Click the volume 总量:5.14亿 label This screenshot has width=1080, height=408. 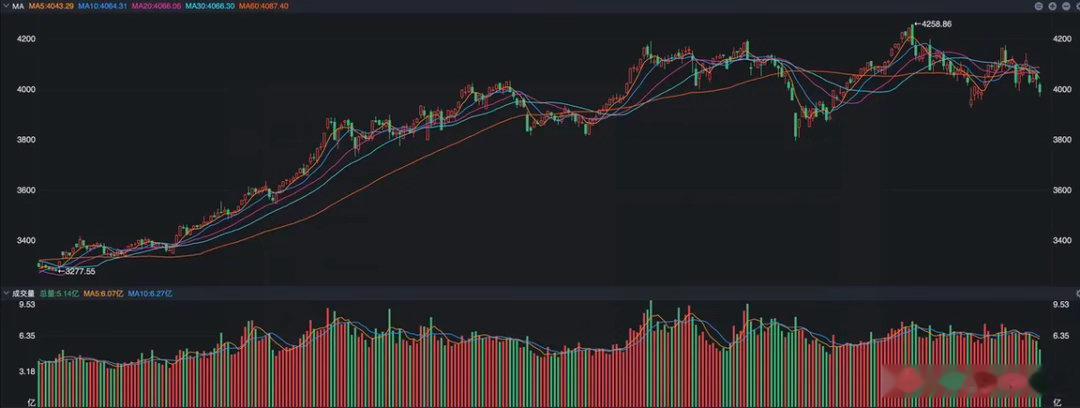point(59,293)
